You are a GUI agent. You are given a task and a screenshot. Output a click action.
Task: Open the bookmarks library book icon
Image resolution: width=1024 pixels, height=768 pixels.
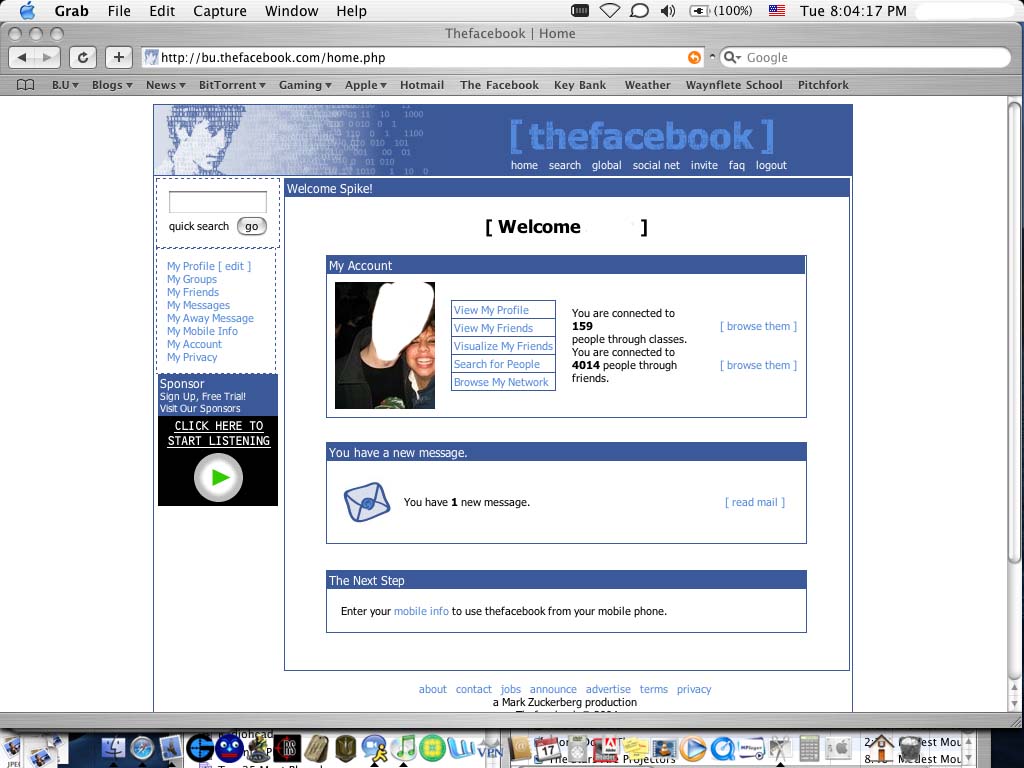(x=26, y=85)
